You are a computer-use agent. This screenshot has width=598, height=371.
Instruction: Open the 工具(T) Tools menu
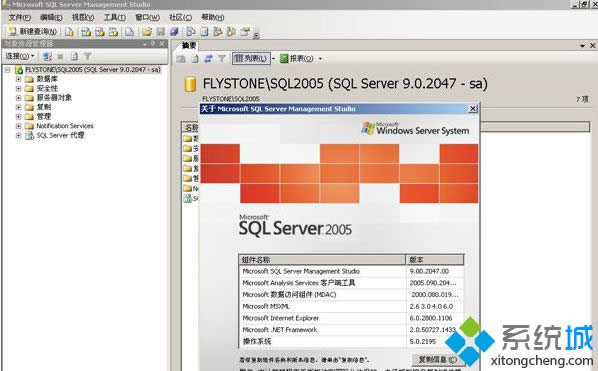[x=114, y=18]
